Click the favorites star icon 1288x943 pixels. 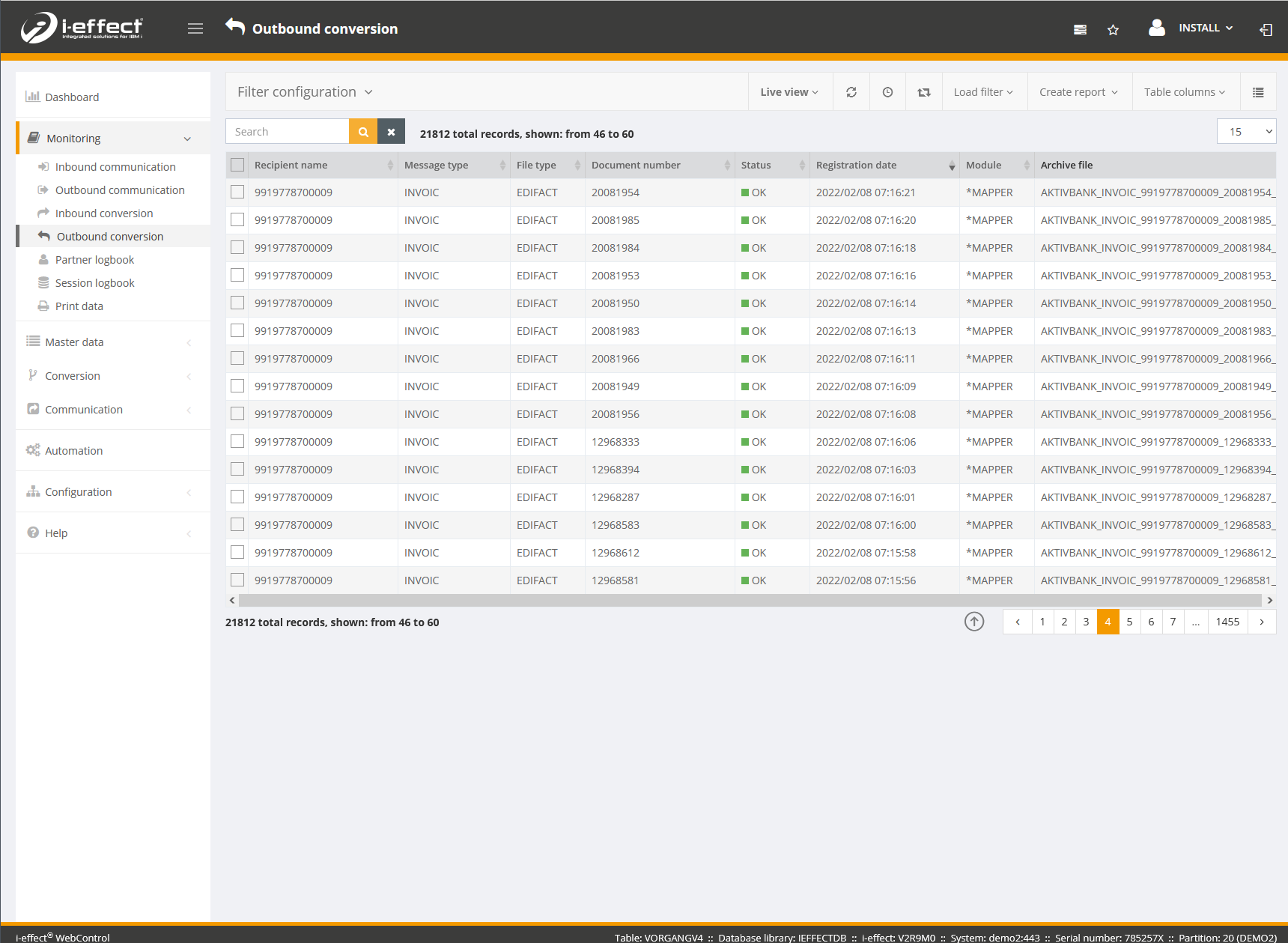coord(1113,30)
